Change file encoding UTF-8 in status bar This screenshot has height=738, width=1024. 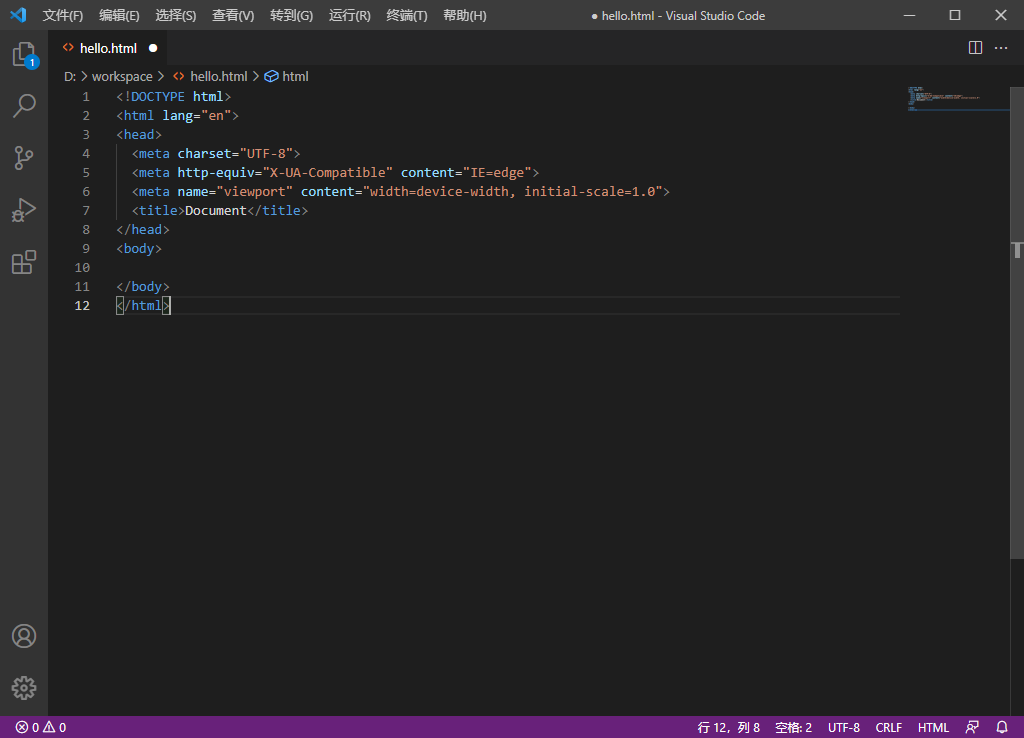click(844, 727)
